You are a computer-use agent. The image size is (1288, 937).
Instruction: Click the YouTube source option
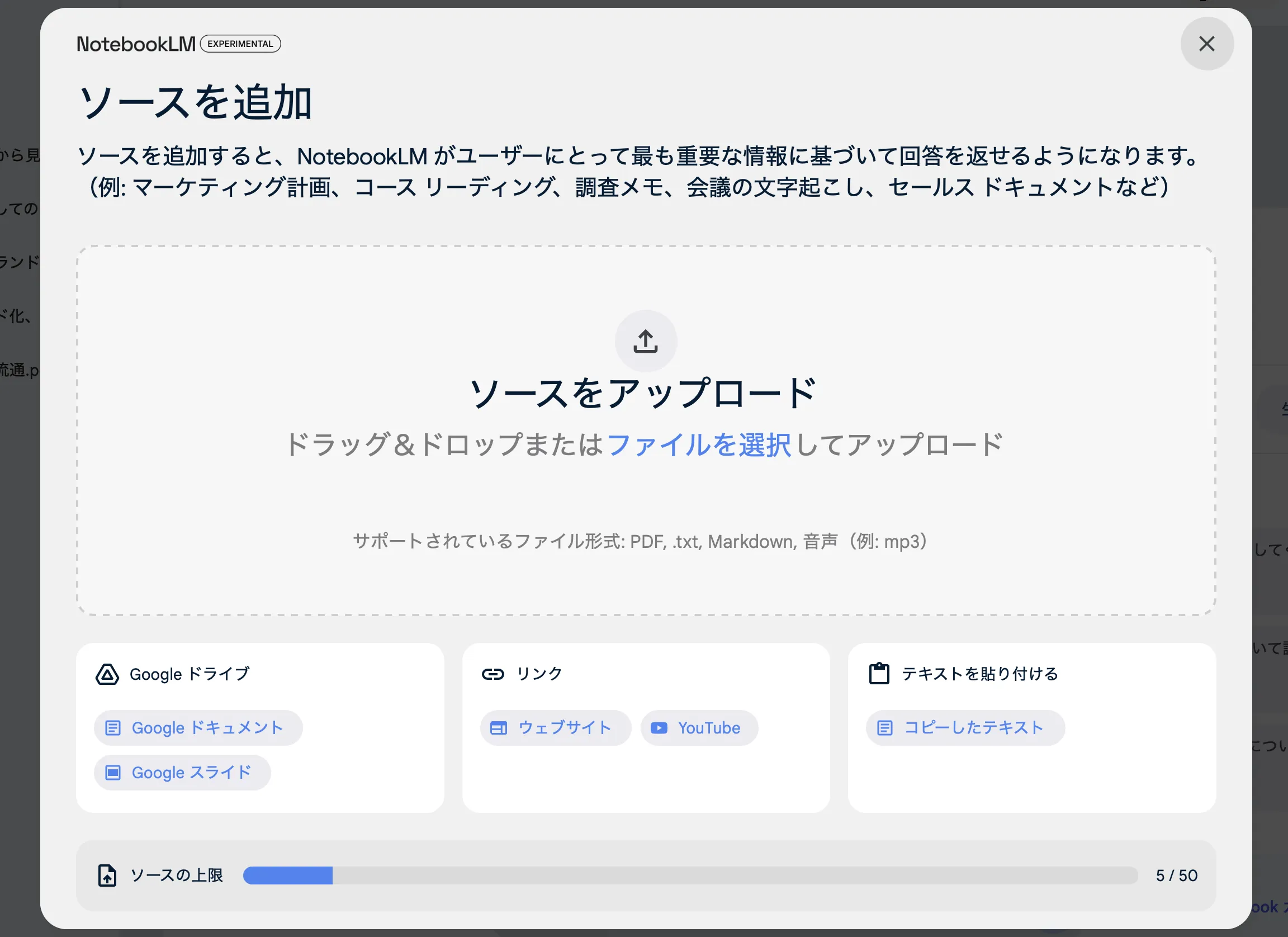coord(697,728)
